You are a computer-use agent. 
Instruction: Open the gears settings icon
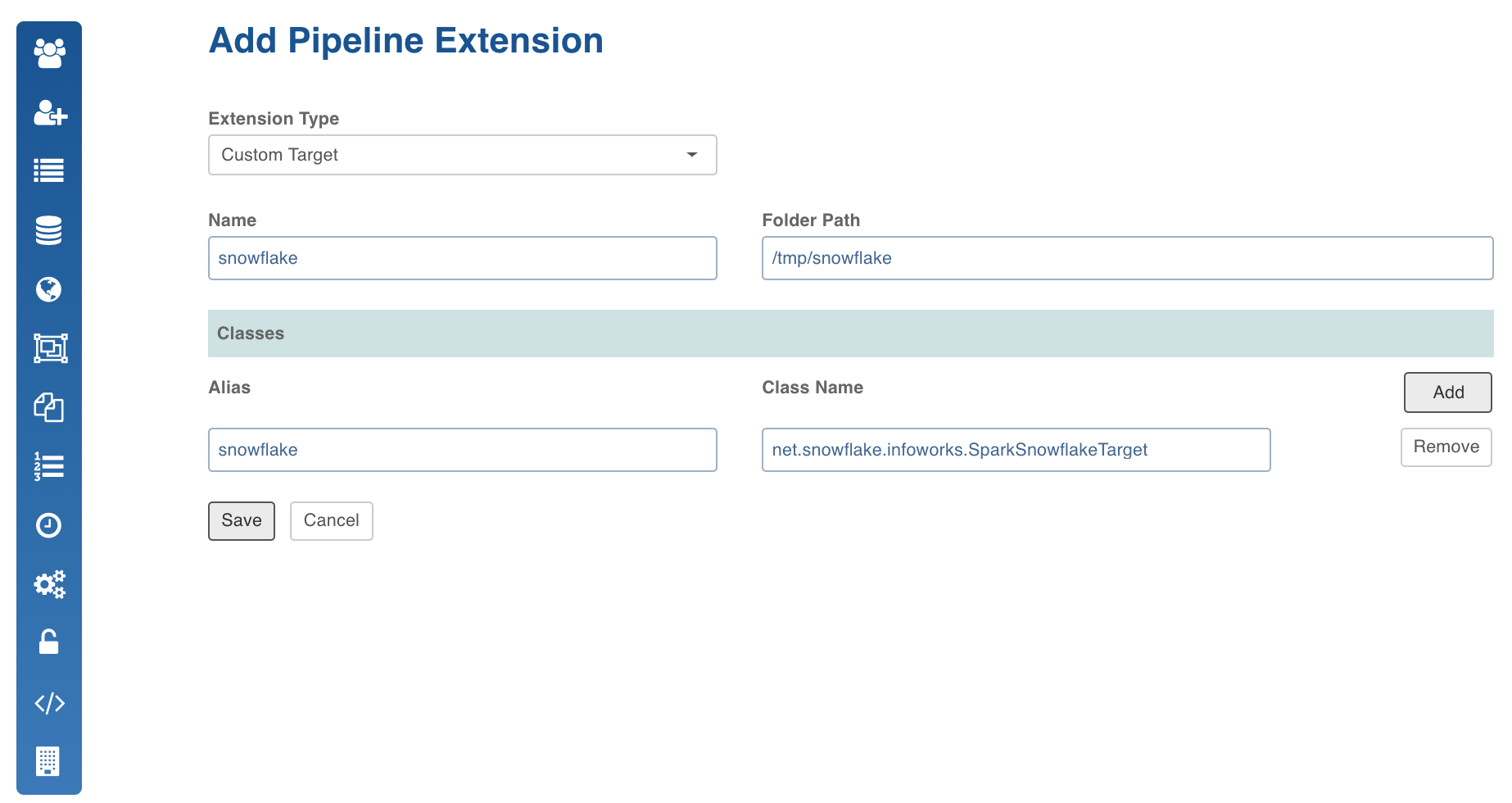49,584
